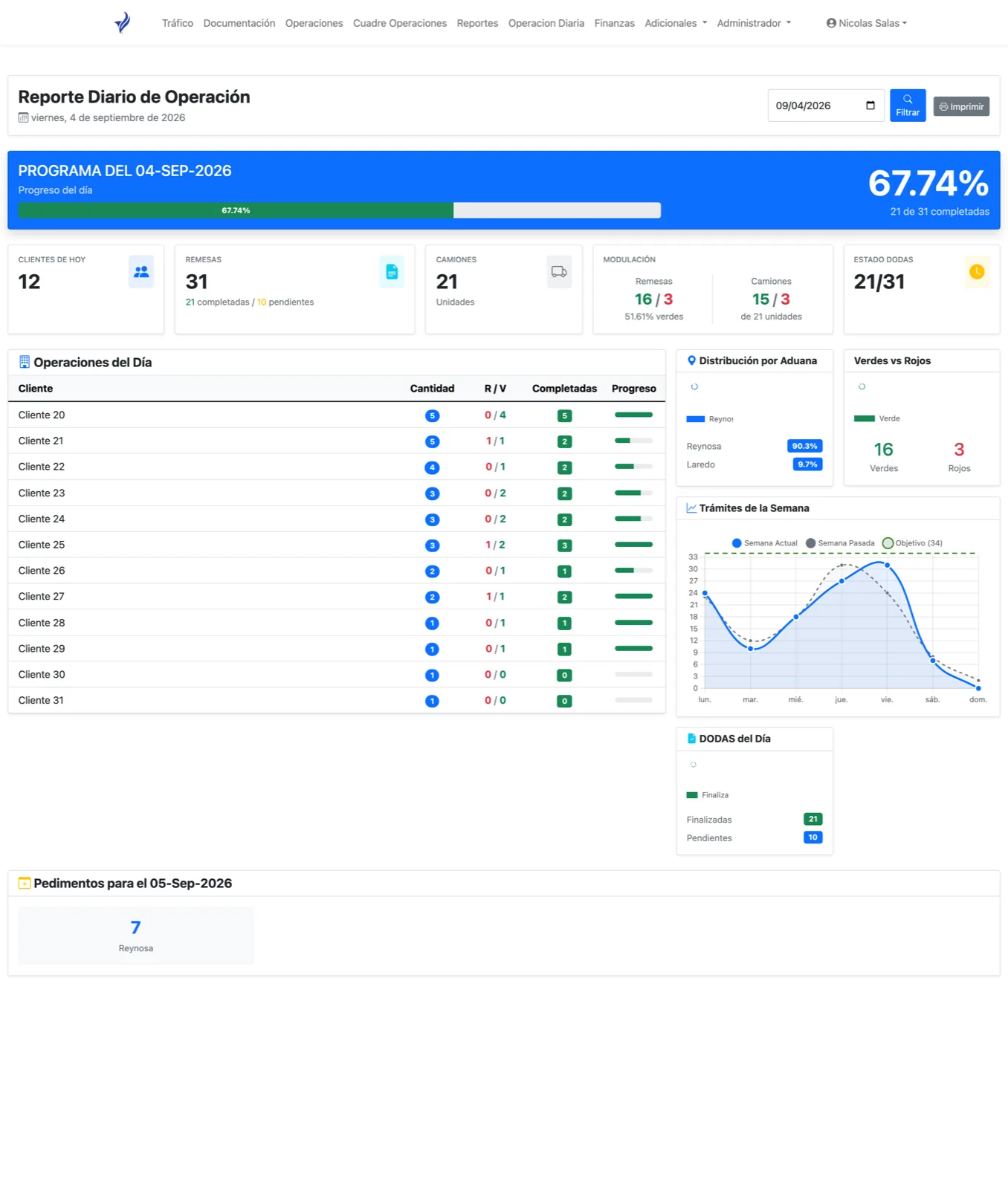
Task: Click the Trámites de la Semana chart icon
Action: 691,508
